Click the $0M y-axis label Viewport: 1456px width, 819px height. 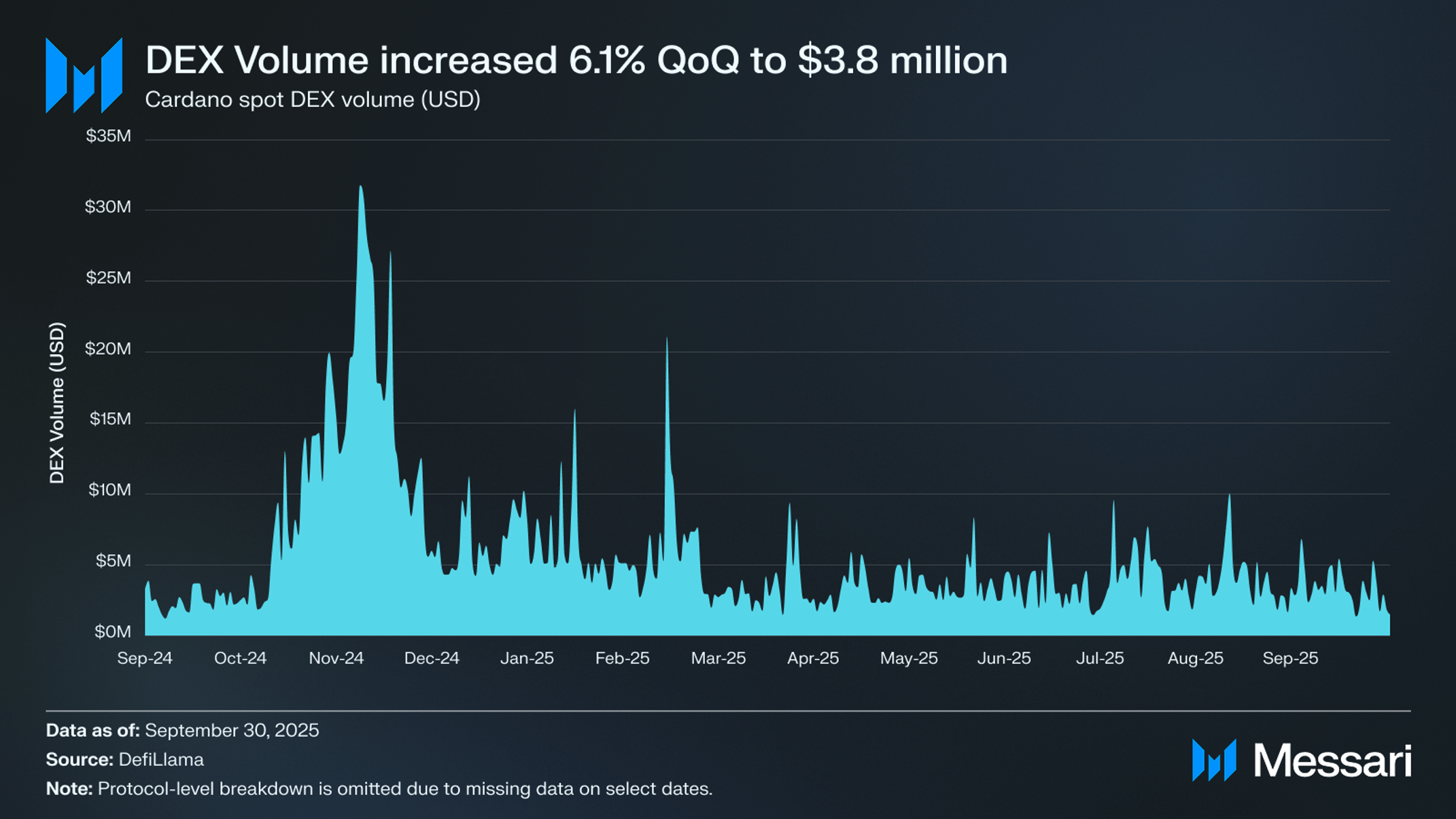[112, 632]
